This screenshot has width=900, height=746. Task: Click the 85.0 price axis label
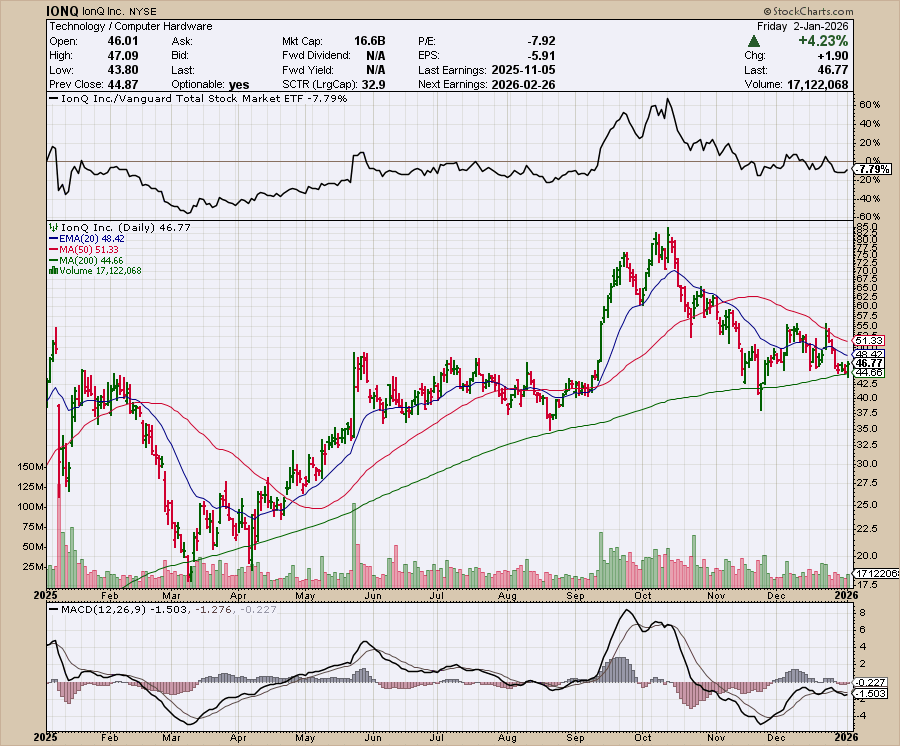866,227
